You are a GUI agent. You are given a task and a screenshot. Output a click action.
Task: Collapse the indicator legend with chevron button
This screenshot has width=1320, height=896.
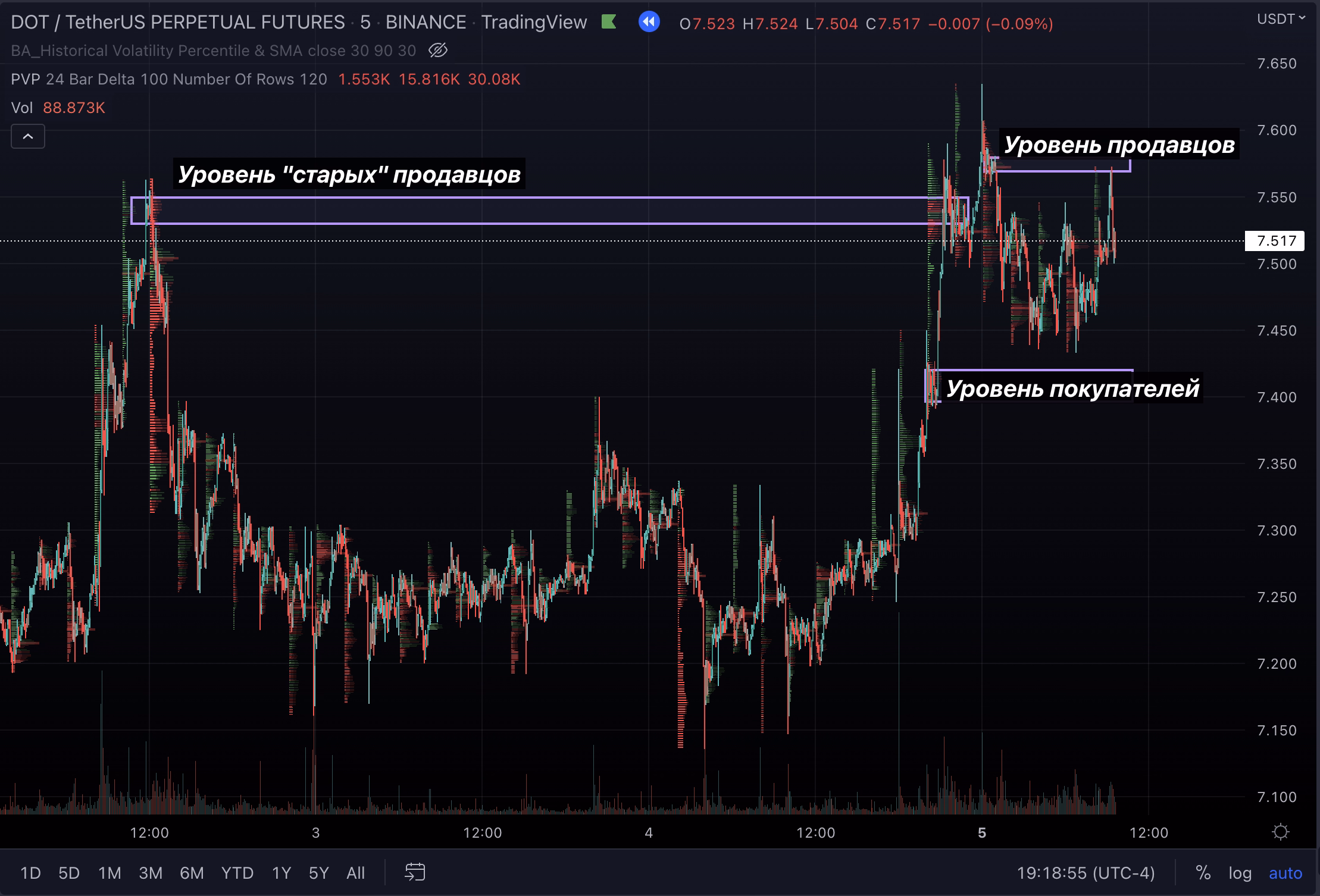[x=28, y=137]
